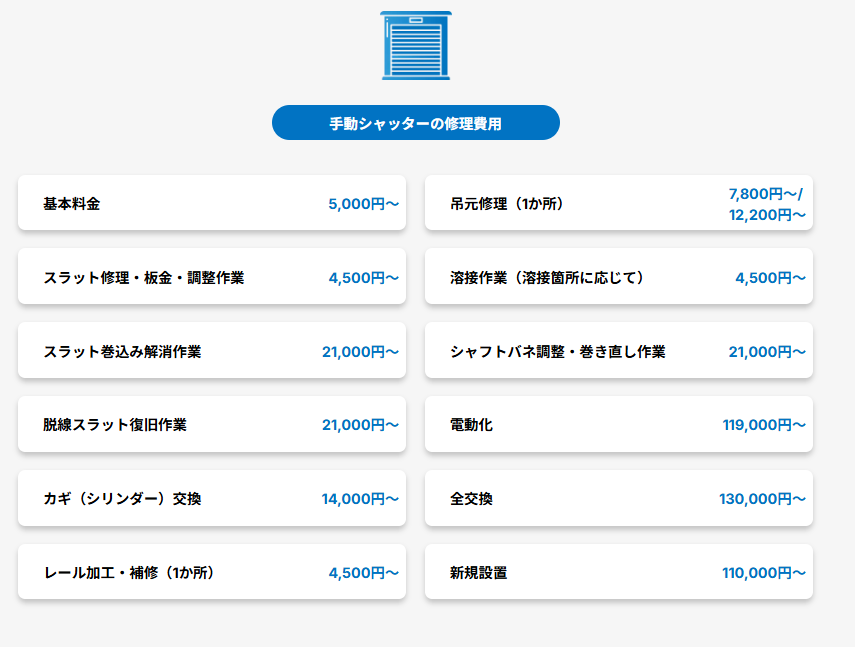The height and width of the screenshot is (647, 855).
Task: Click the 14,000円～ price
Action: coord(360,499)
